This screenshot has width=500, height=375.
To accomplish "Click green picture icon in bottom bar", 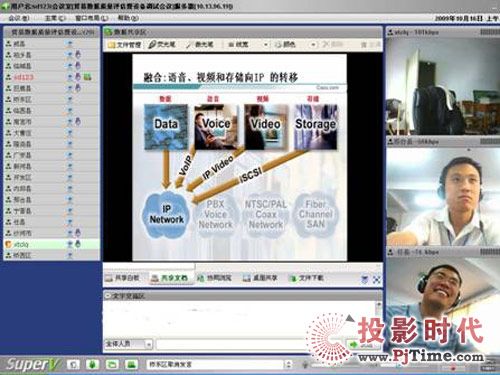I will [x=132, y=364].
